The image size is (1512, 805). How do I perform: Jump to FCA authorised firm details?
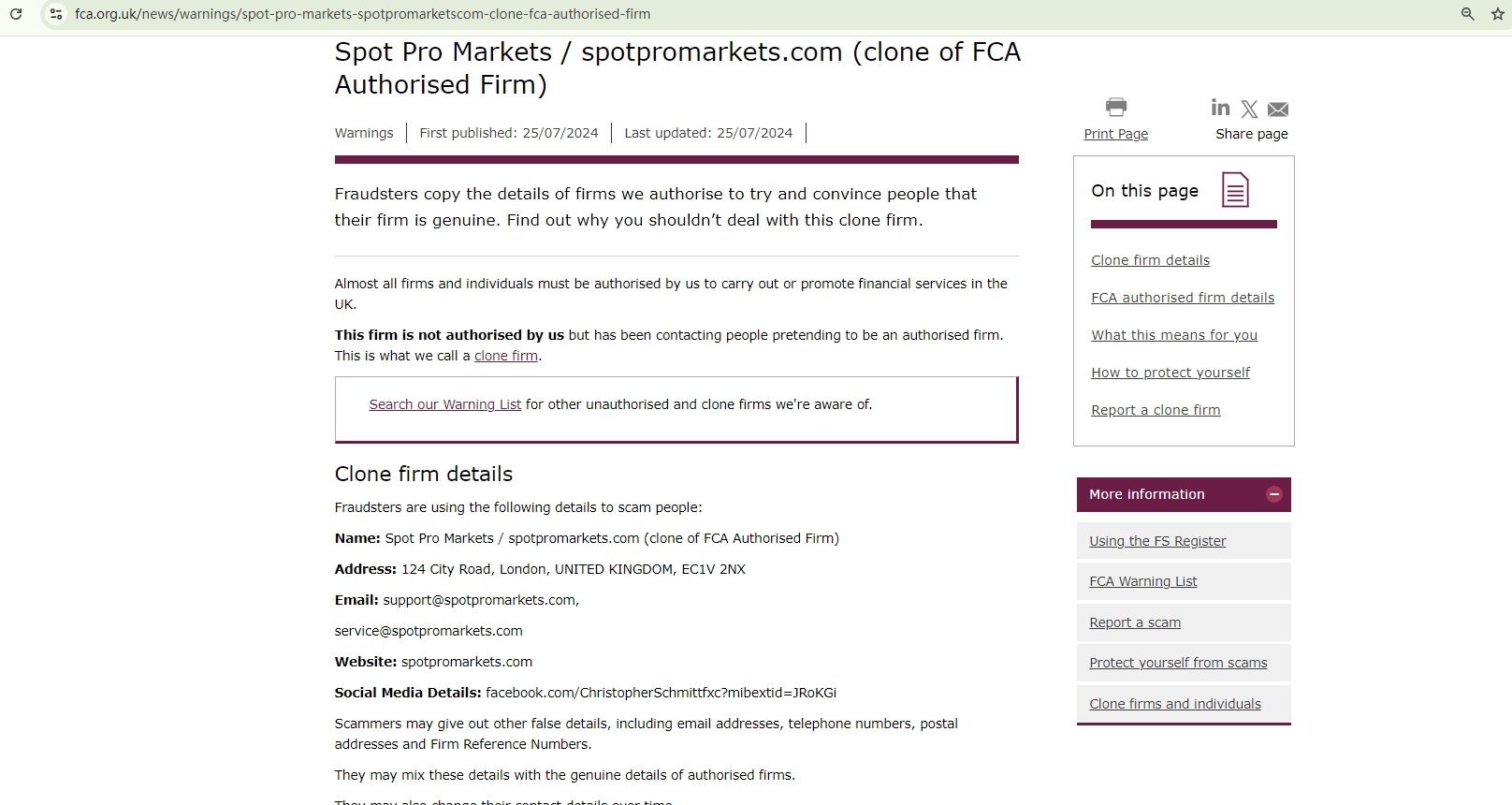(1183, 298)
